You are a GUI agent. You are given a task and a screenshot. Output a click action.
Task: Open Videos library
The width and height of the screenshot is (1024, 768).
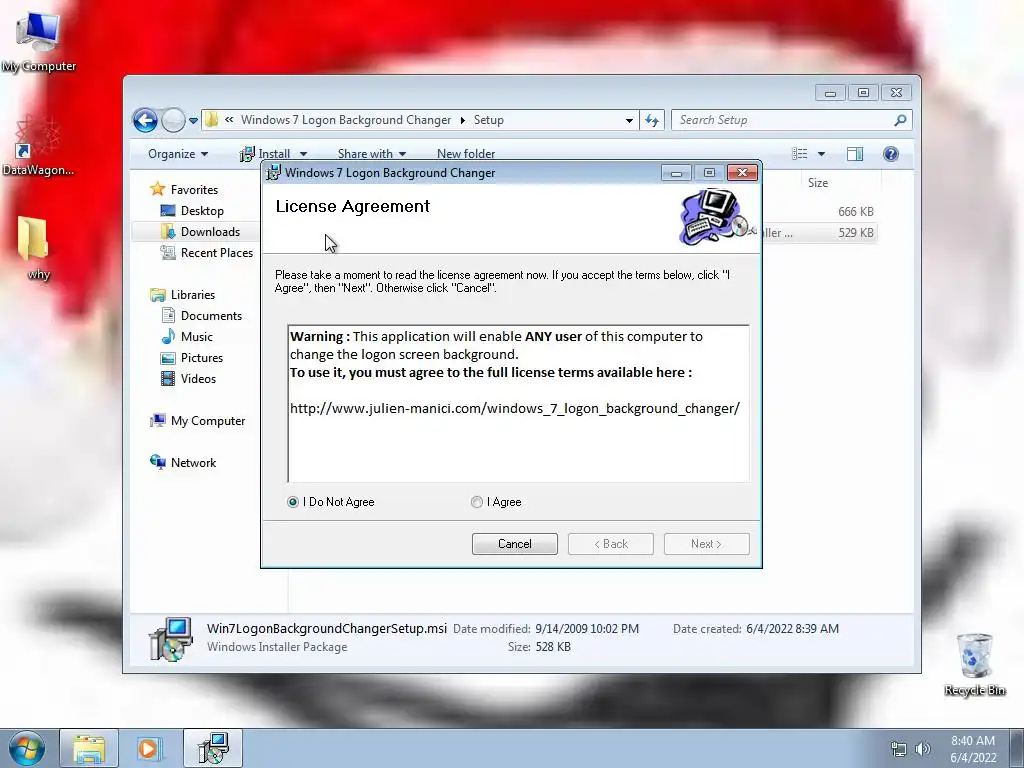[198, 379]
